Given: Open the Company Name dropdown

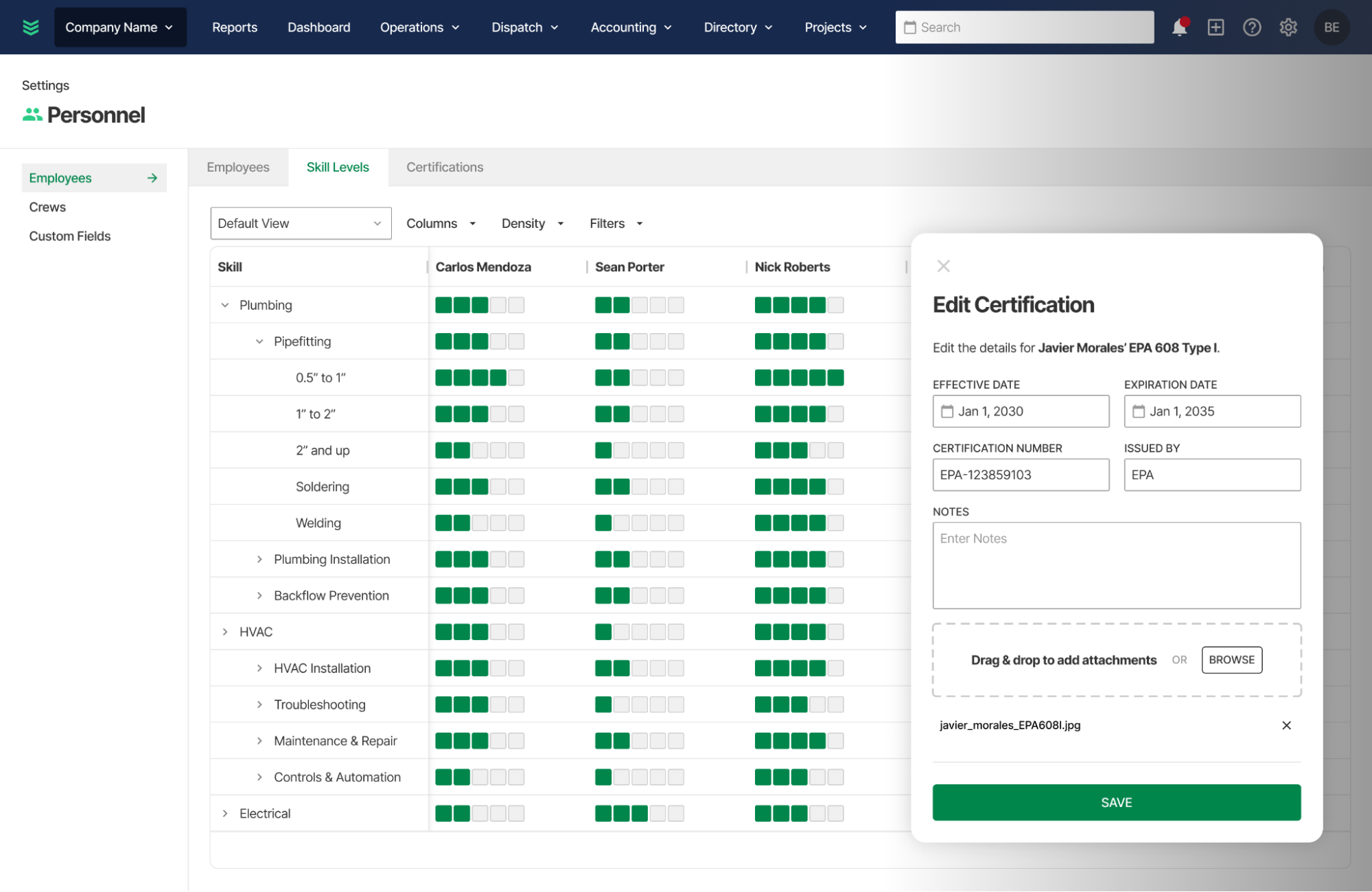Looking at the screenshot, I should [120, 27].
